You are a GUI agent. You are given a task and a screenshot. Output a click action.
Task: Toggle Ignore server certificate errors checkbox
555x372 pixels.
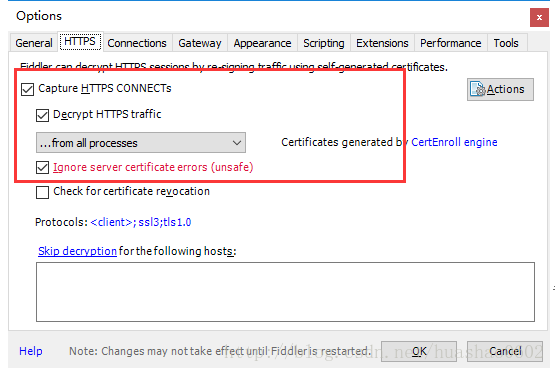[x=42, y=168]
